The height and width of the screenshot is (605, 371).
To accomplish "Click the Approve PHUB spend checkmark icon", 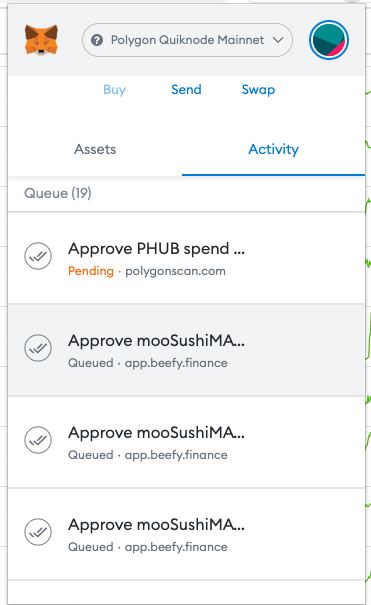I will click(x=38, y=256).
